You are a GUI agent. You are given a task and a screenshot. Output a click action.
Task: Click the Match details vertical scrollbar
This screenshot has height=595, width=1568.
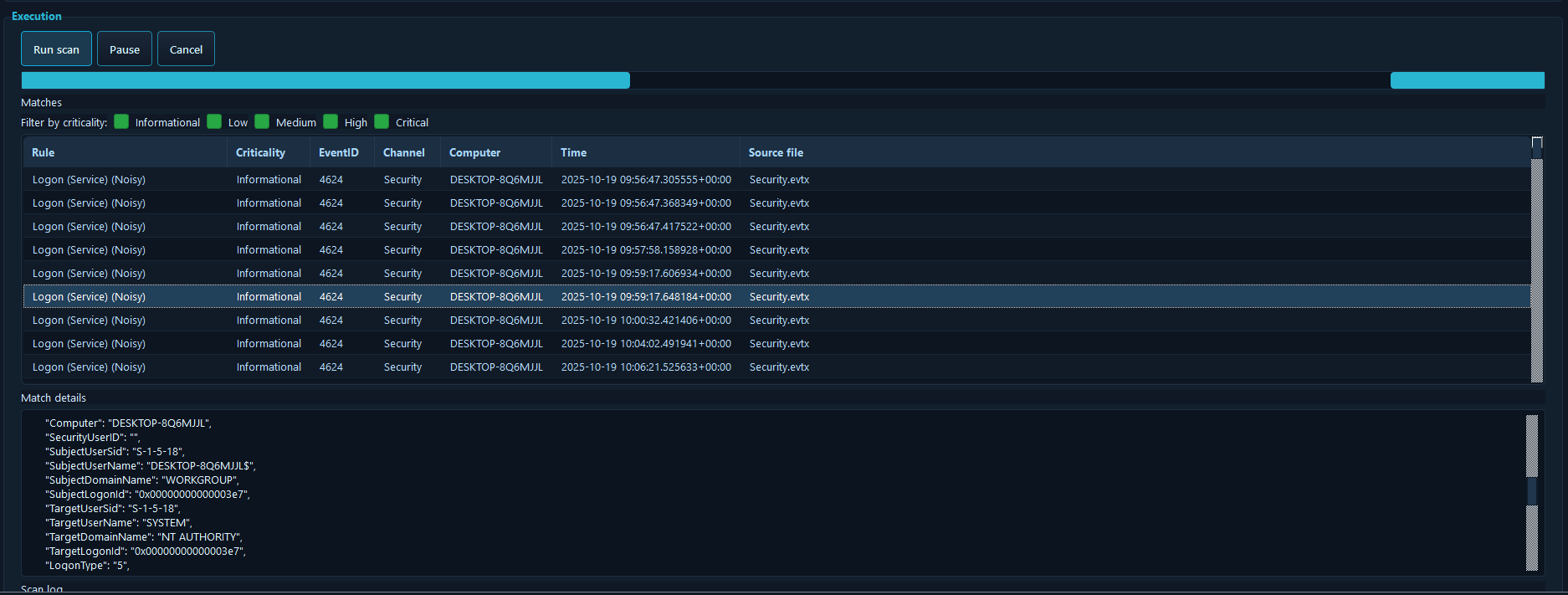tap(1531, 492)
